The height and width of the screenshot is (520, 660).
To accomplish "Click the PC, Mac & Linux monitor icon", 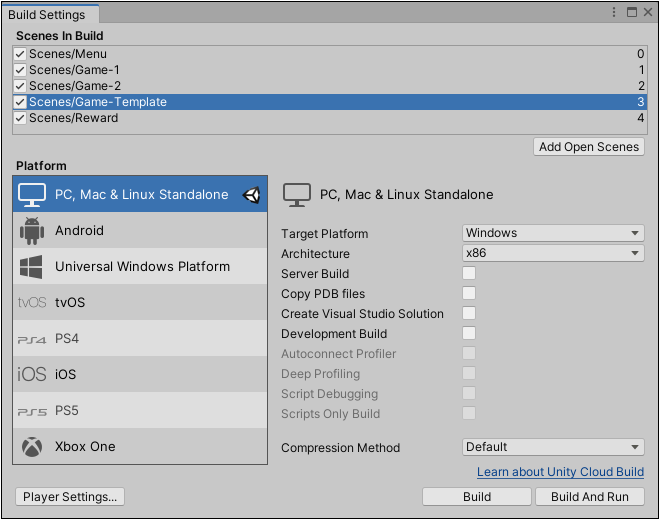I will pos(33,195).
